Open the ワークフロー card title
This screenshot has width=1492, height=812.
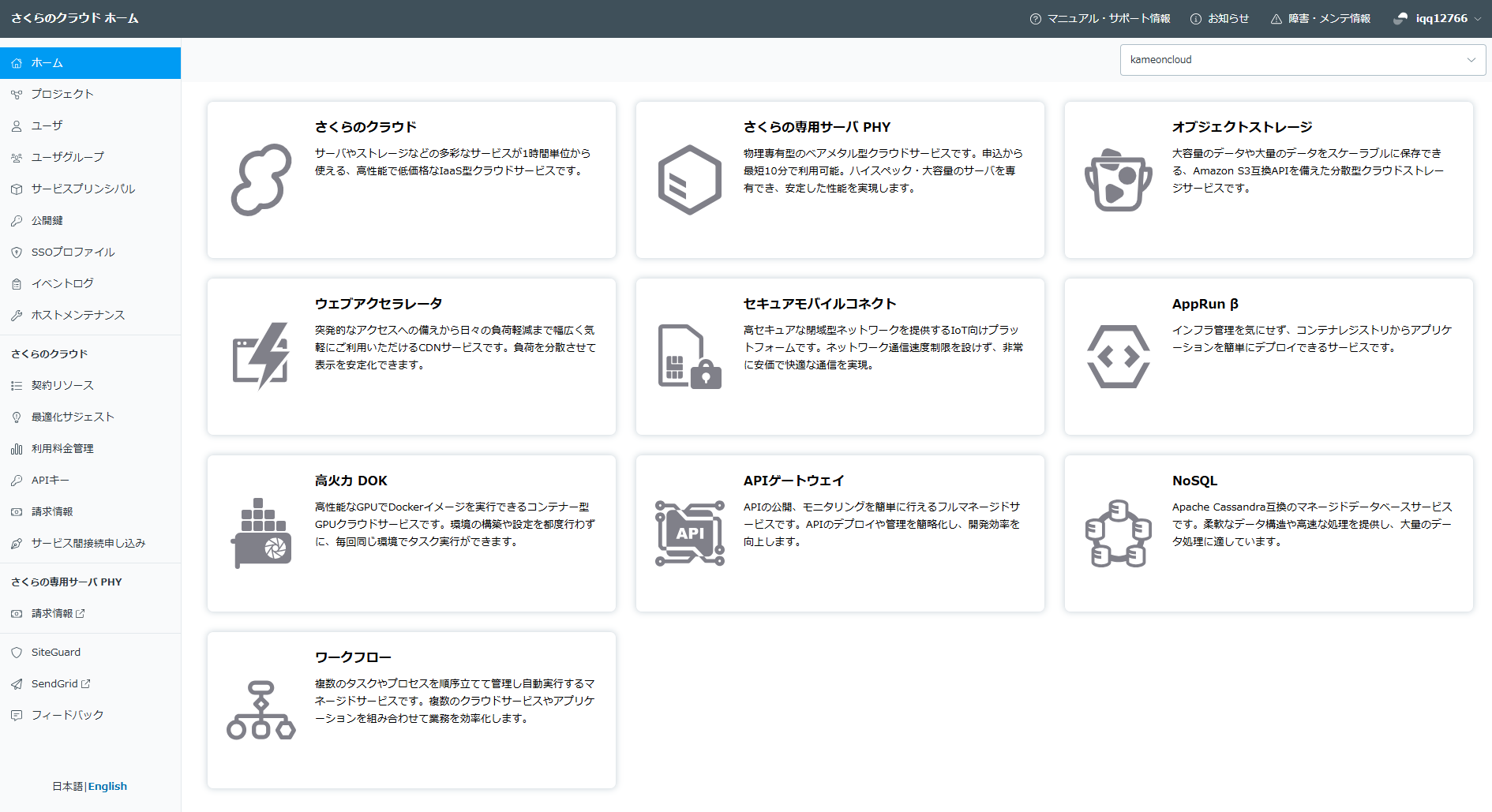tap(353, 657)
